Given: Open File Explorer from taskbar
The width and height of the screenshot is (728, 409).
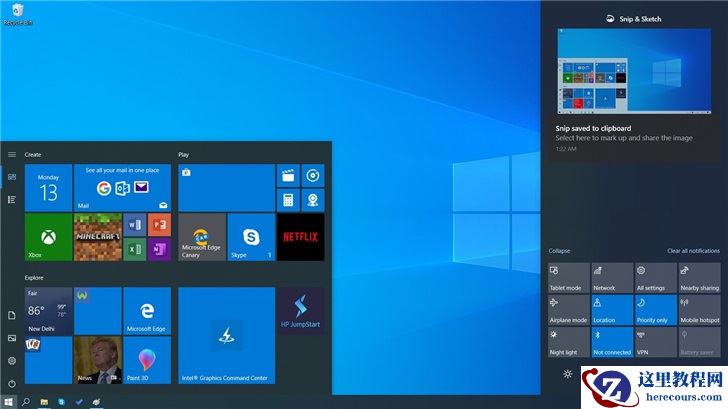Looking at the screenshot, I should tap(44, 402).
